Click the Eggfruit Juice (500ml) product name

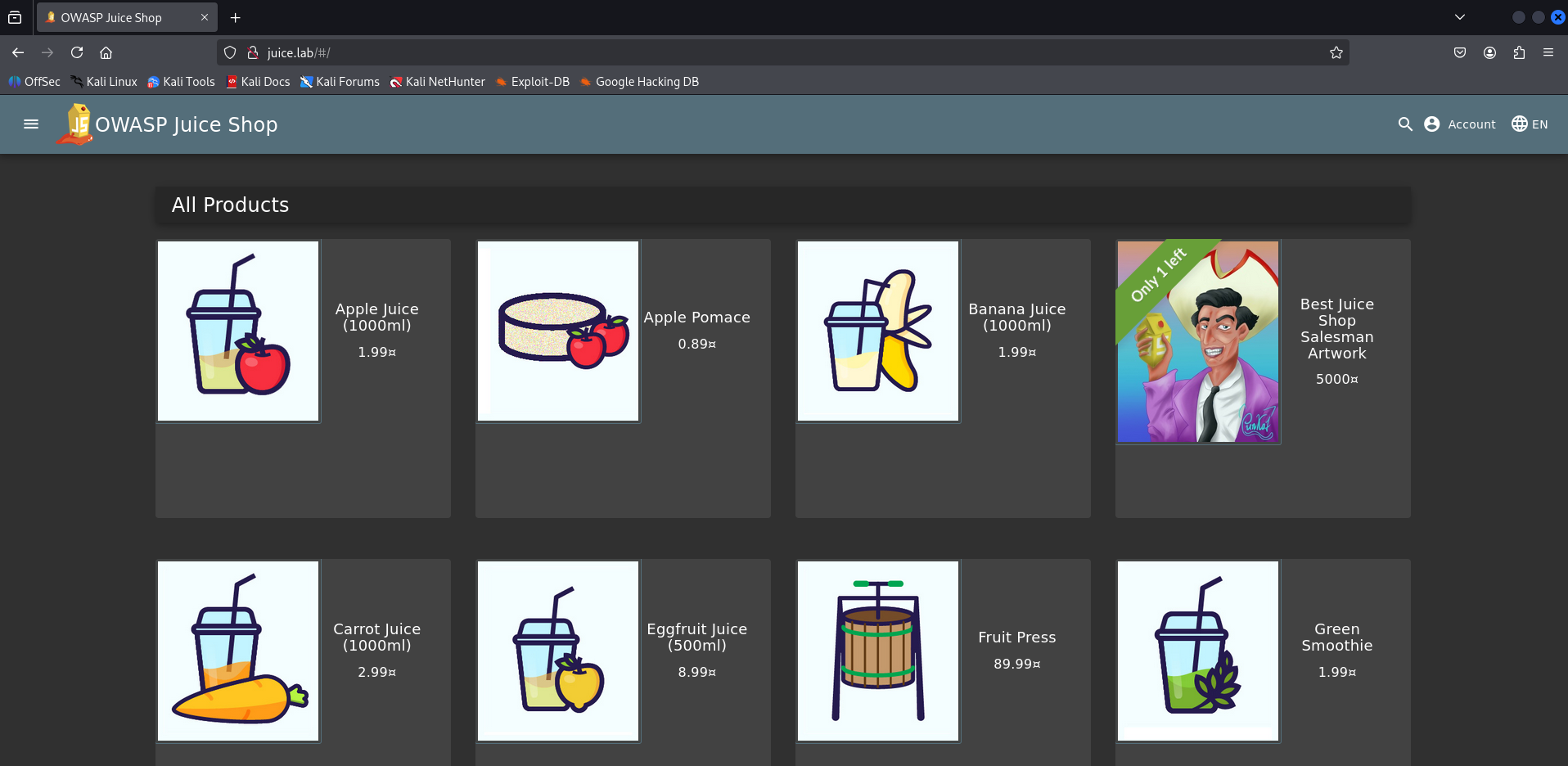696,637
